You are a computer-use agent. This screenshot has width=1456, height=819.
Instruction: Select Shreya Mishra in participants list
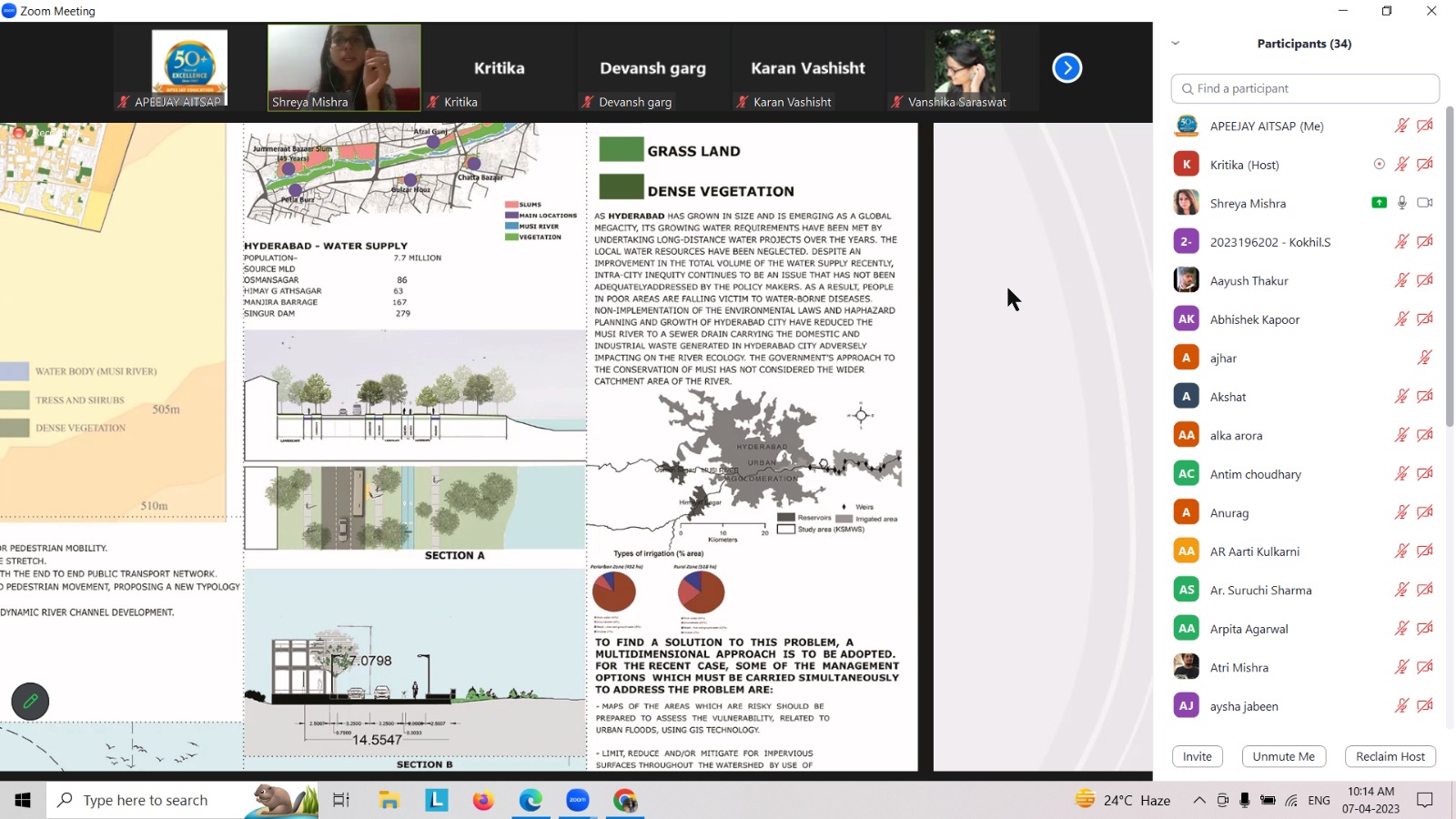(x=1305, y=203)
